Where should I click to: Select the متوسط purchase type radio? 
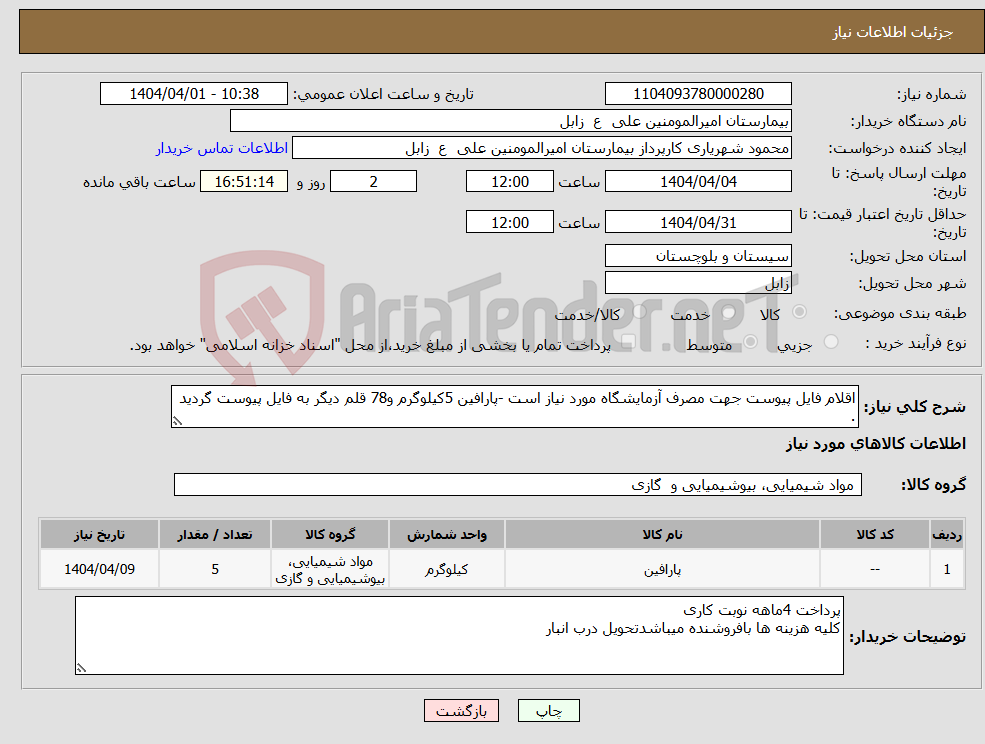(751, 342)
